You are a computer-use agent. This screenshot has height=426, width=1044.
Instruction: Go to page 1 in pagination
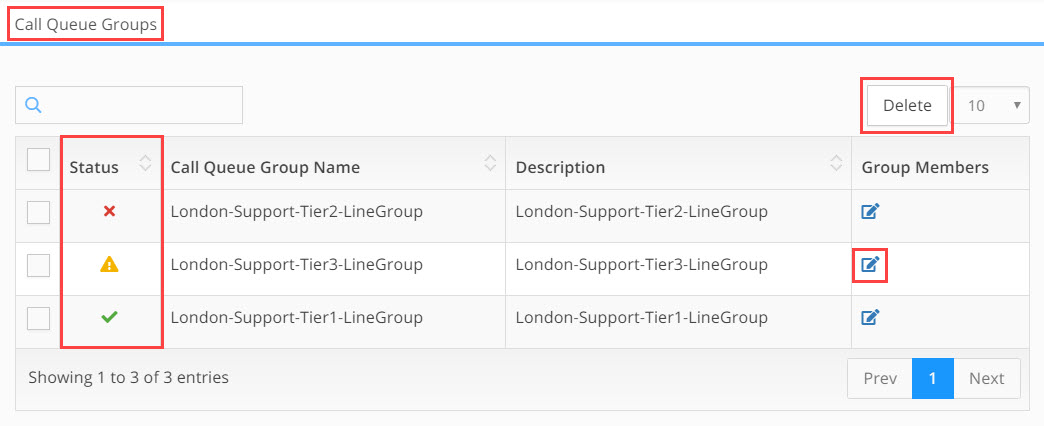[x=933, y=378]
